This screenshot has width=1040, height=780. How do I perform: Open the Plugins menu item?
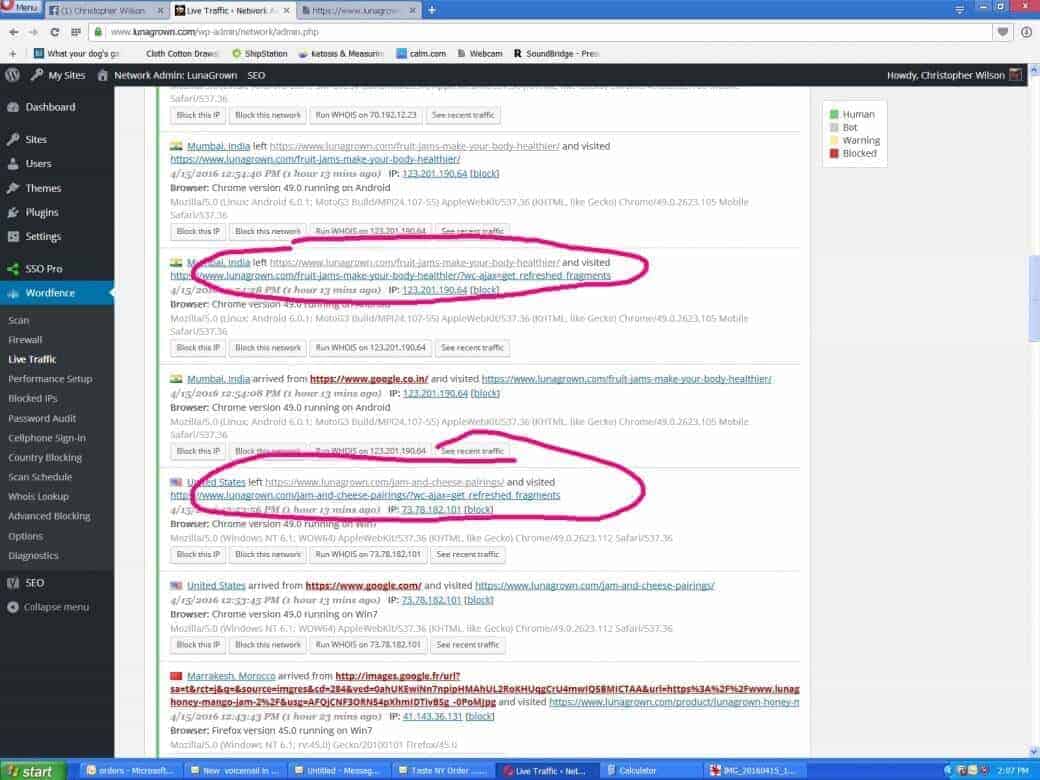(42, 212)
